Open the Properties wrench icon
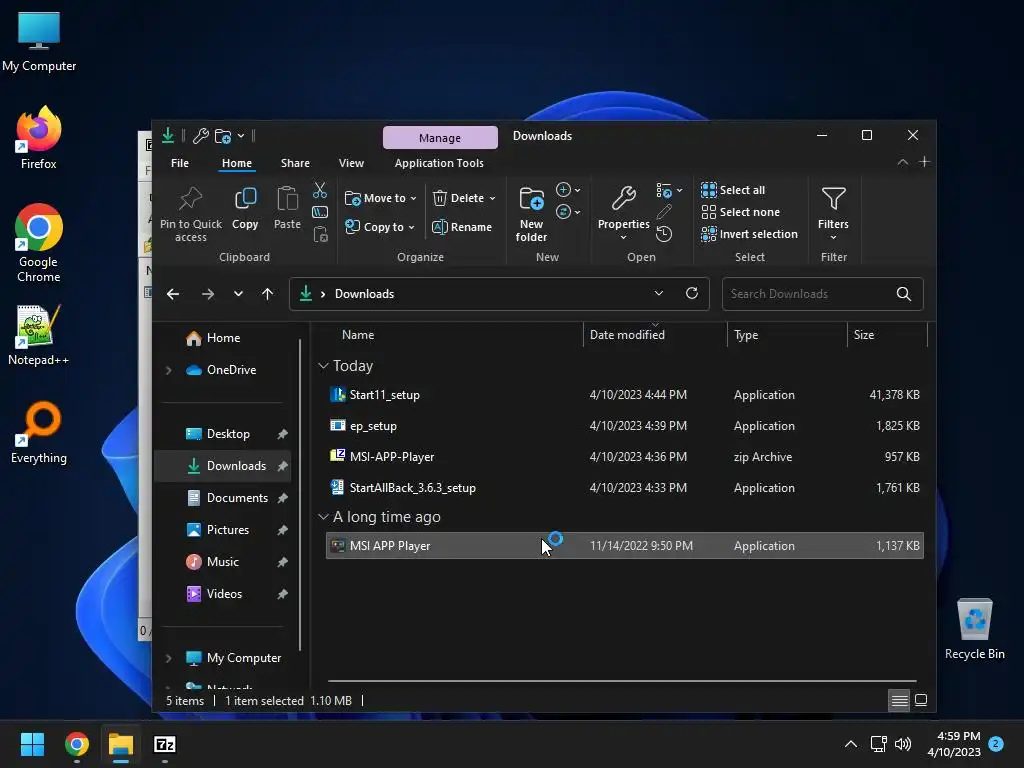Image resolution: width=1024 pixels, height=768 pixels. 624,199
